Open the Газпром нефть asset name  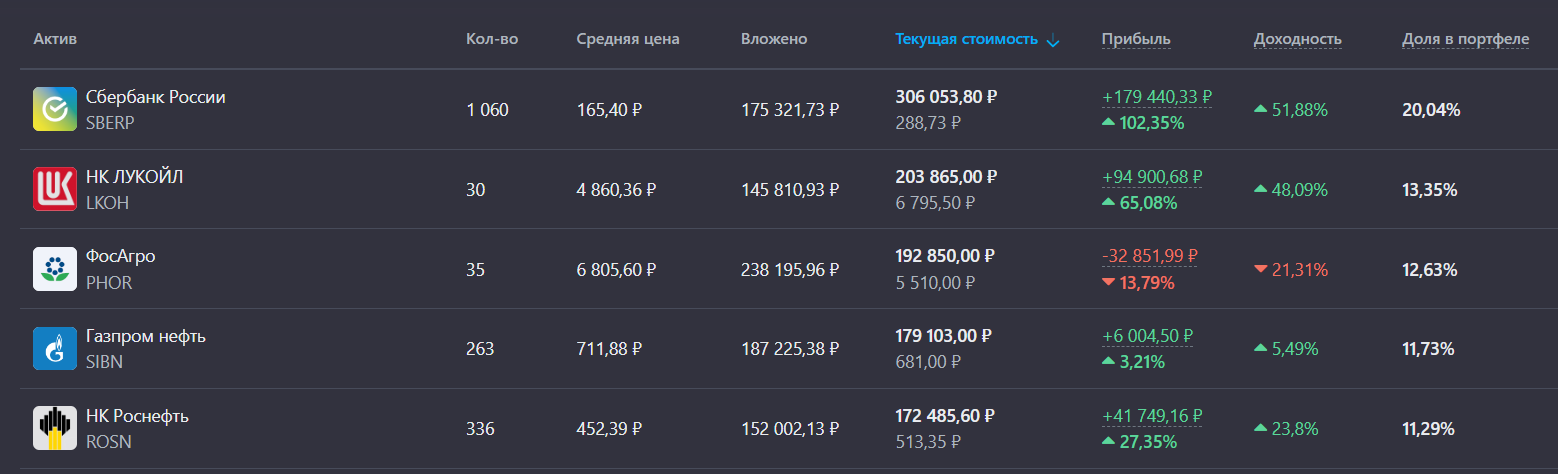(145, 336)
